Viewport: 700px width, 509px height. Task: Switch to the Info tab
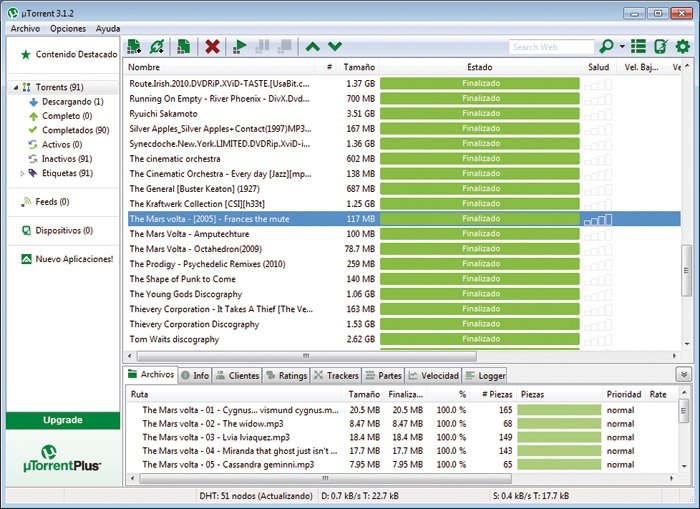pos(195,375)
